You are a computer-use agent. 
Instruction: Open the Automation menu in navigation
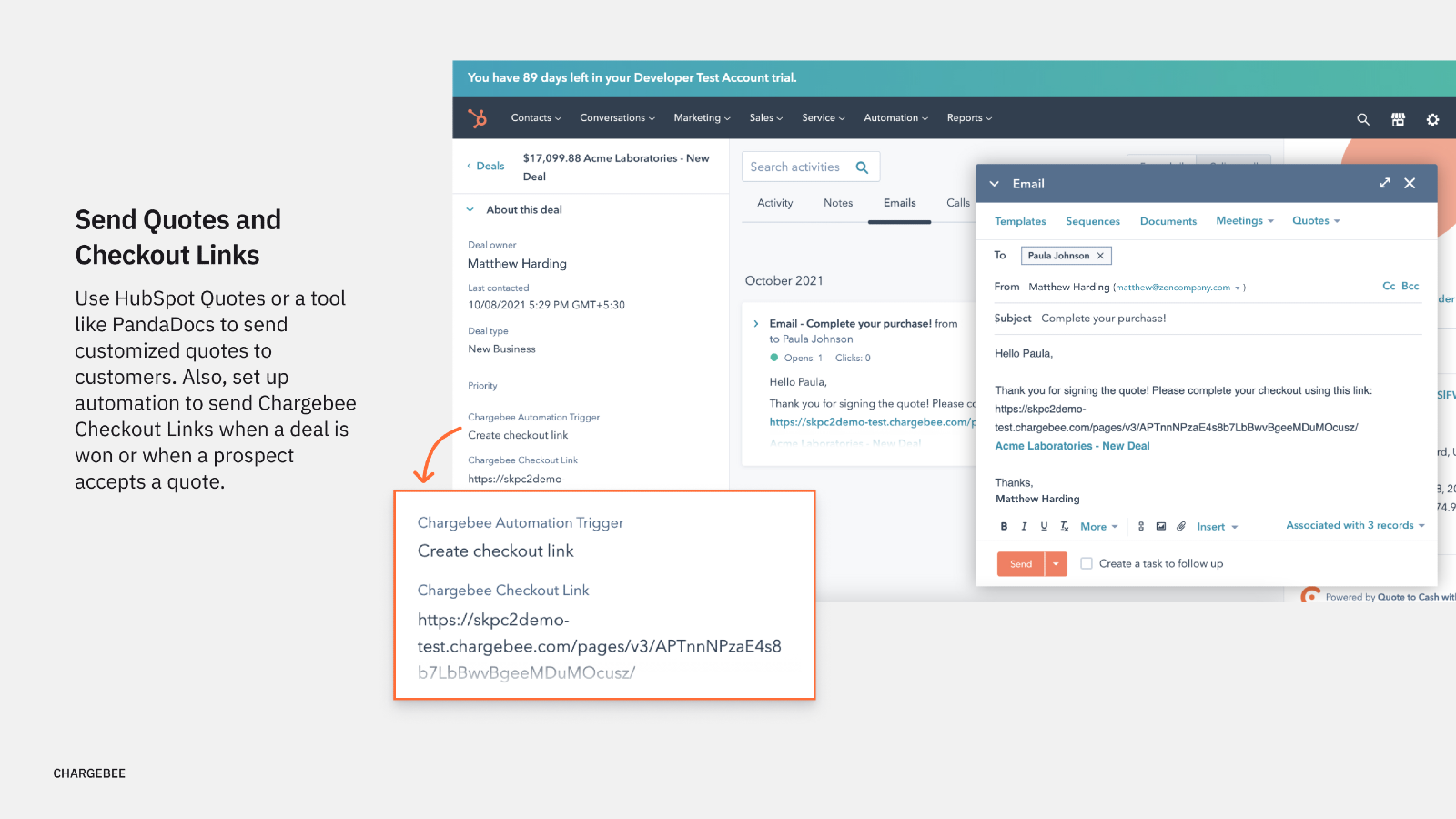[895, 118]
